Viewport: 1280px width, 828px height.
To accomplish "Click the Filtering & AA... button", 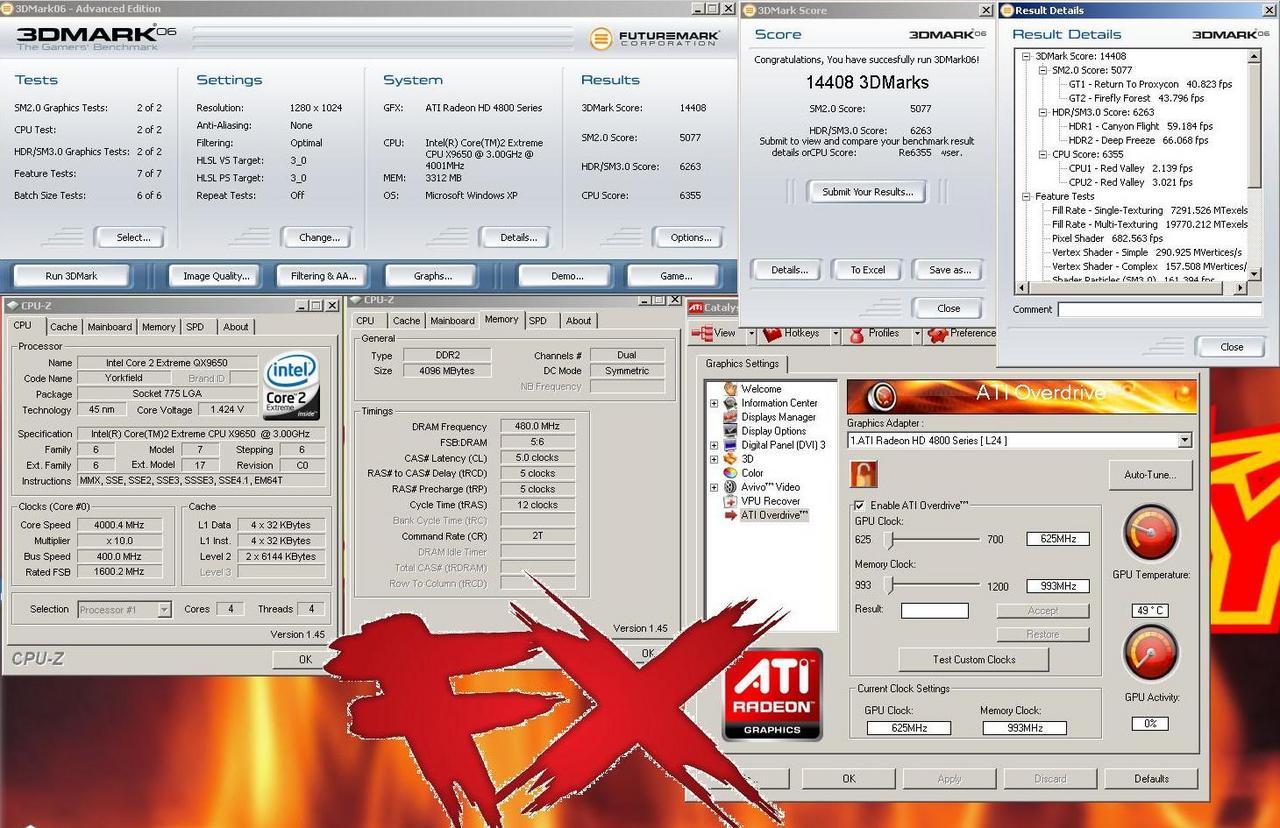I will (x=323, y=276).
